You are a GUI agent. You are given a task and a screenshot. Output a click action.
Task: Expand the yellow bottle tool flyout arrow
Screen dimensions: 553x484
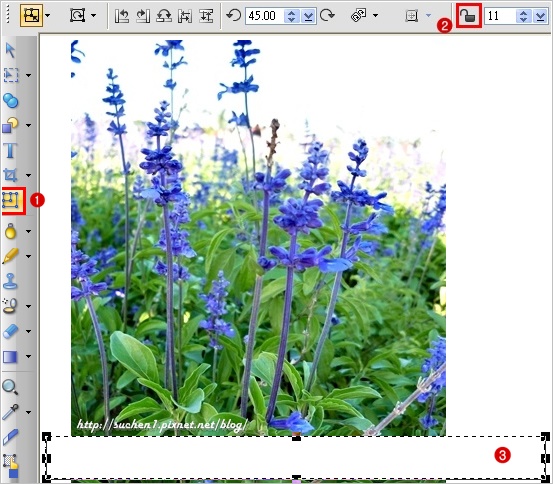(x=29, y=231)
